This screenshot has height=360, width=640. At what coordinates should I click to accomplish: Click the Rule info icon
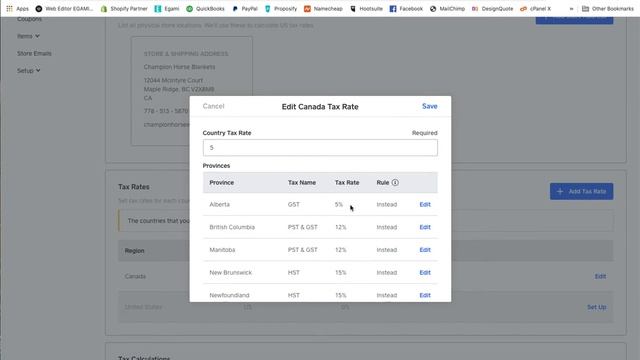[x=395, y=182]
